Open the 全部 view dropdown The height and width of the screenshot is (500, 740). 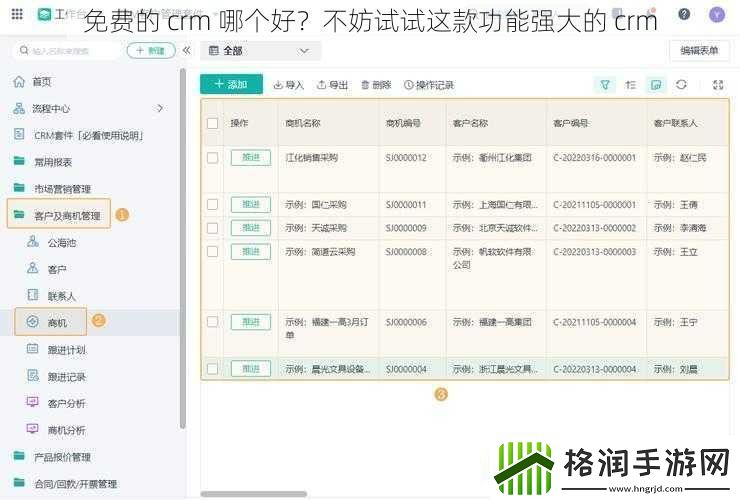pos(260,51)
